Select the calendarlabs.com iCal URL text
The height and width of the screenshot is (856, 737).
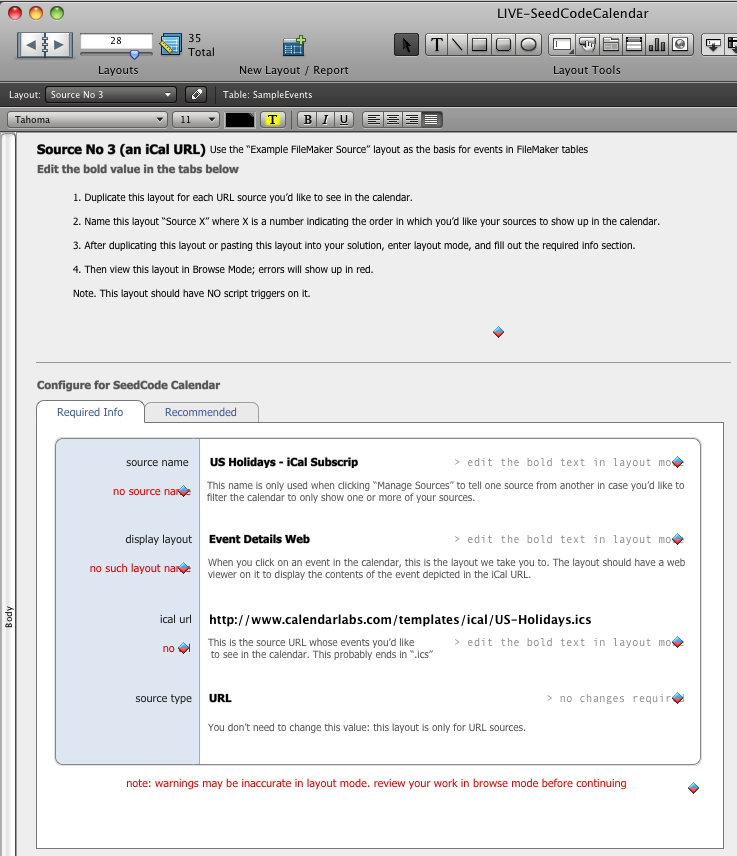[x=400, y=620]
